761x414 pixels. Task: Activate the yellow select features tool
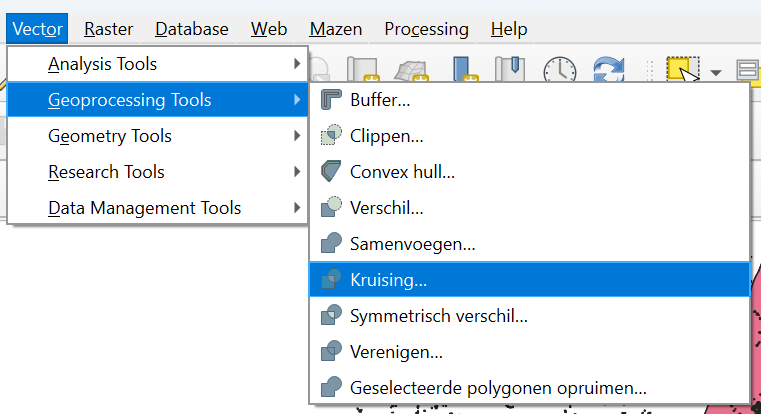coord(683,70)
